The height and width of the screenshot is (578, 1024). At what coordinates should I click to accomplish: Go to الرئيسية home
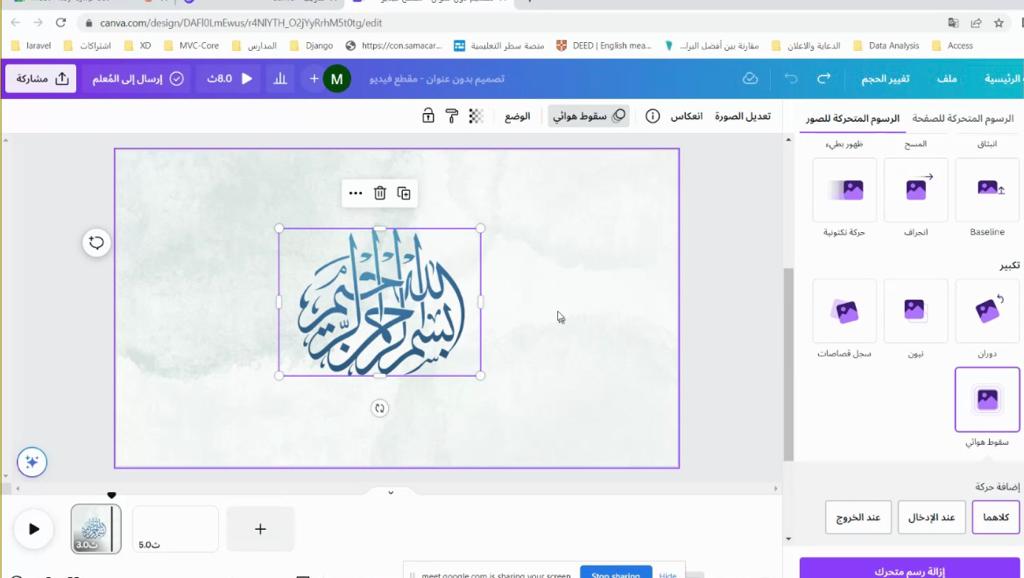click(x=1003, y=78)
